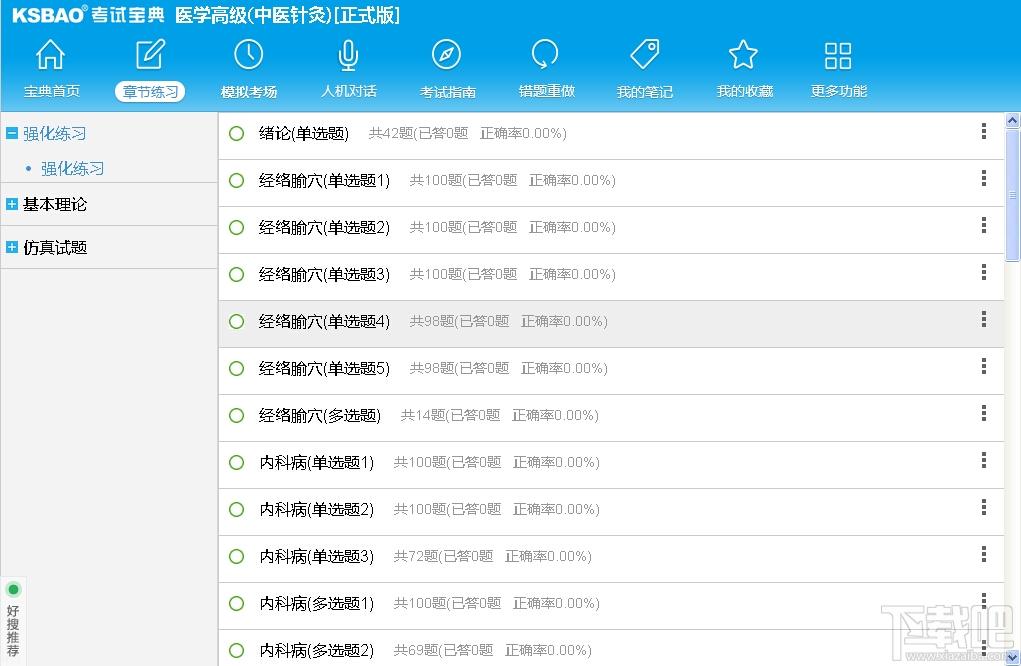Select the radio circle for 经络腧穴(单选题2)
The height and width of the screenshot is (666, 1021).
(236, 227)
